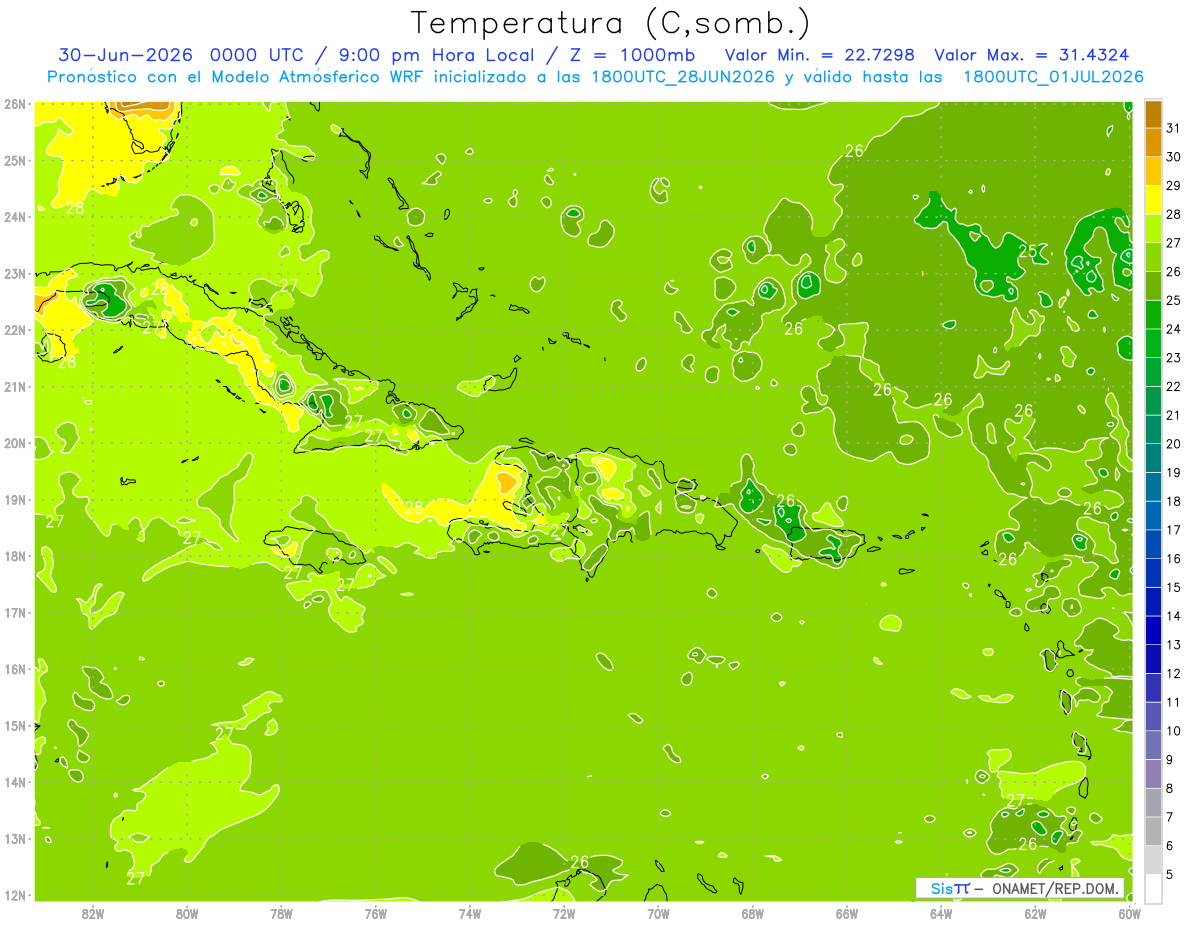Click the legend scale label 10
Screen dimensions: 1200x927
point(1173,731)
